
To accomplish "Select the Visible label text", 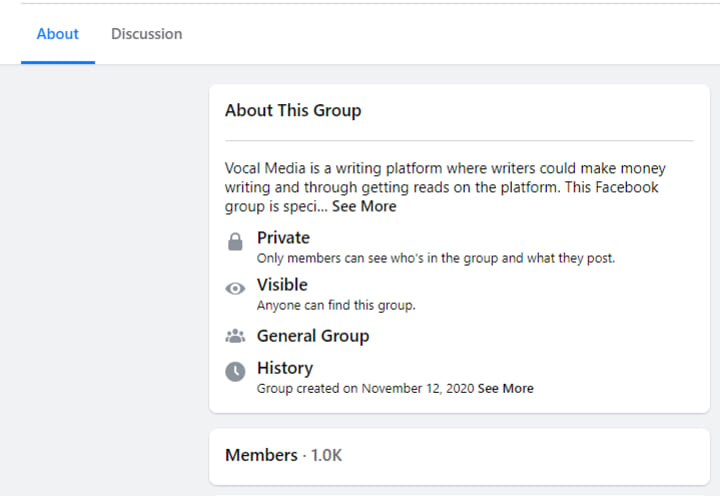I will tap(282, 285).
